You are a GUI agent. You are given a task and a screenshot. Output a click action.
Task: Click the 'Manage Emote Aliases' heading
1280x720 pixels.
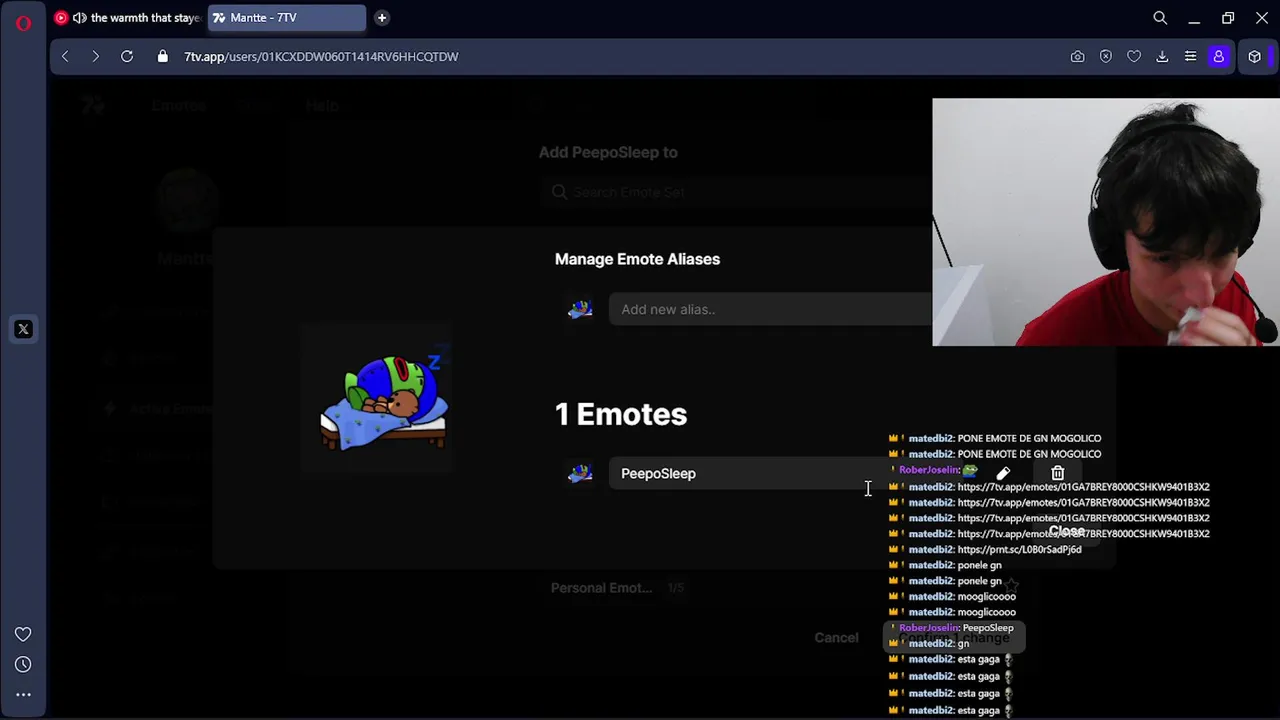click(637, 259)
